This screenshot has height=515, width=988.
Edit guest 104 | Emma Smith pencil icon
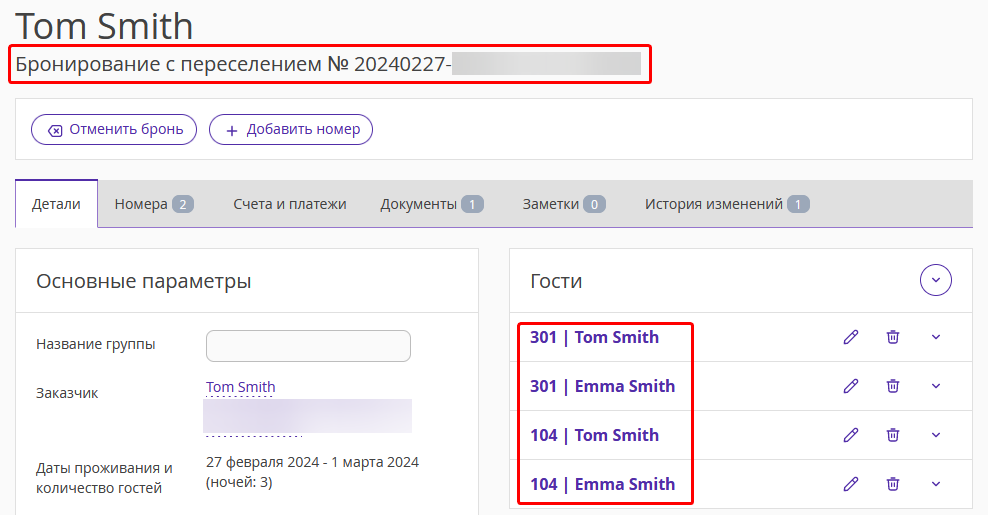point(851,484)
